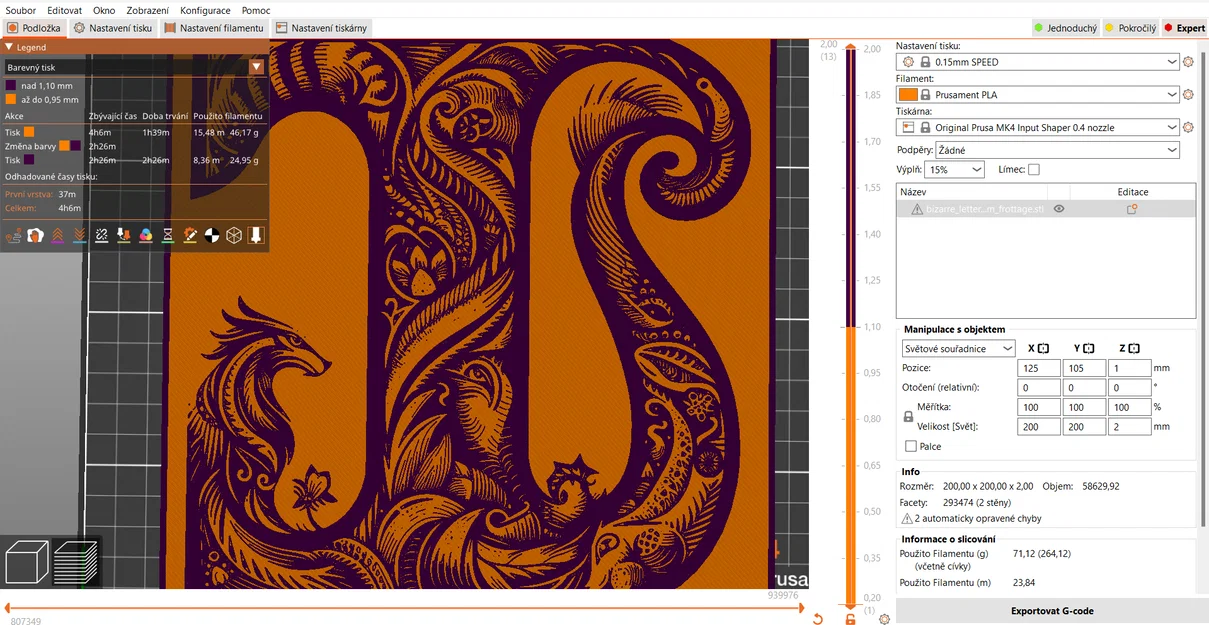Toggle Travel moves visibility in legend
Image resolution: width=1209 pixels, height=625 pixels.
pyautogui.click(x=13, y=235)
